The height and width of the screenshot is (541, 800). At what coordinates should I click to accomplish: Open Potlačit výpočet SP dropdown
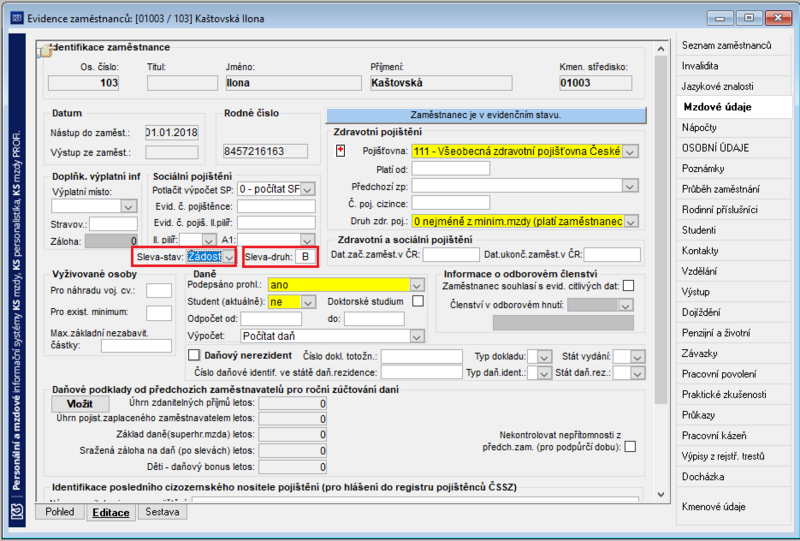pos(308,189)
